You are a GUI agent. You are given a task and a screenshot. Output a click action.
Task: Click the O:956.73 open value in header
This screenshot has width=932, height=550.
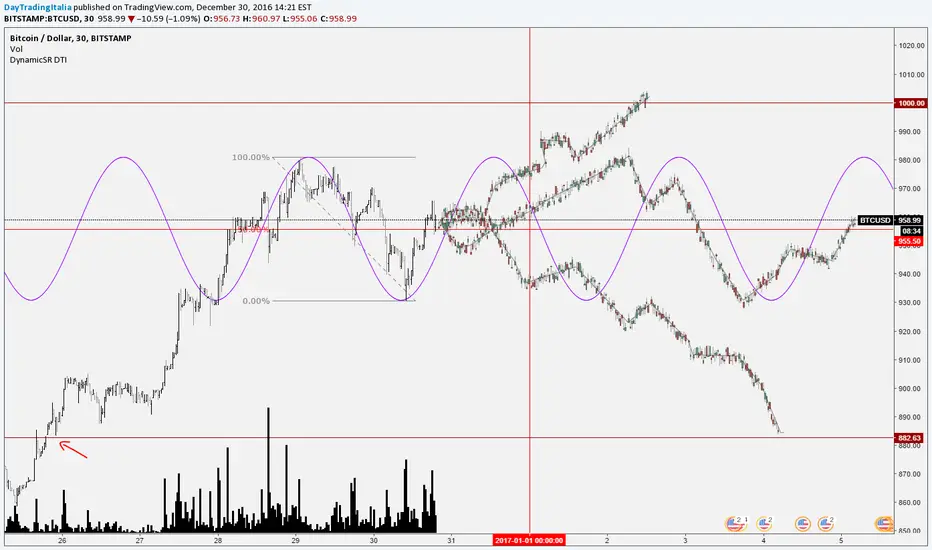222,18
